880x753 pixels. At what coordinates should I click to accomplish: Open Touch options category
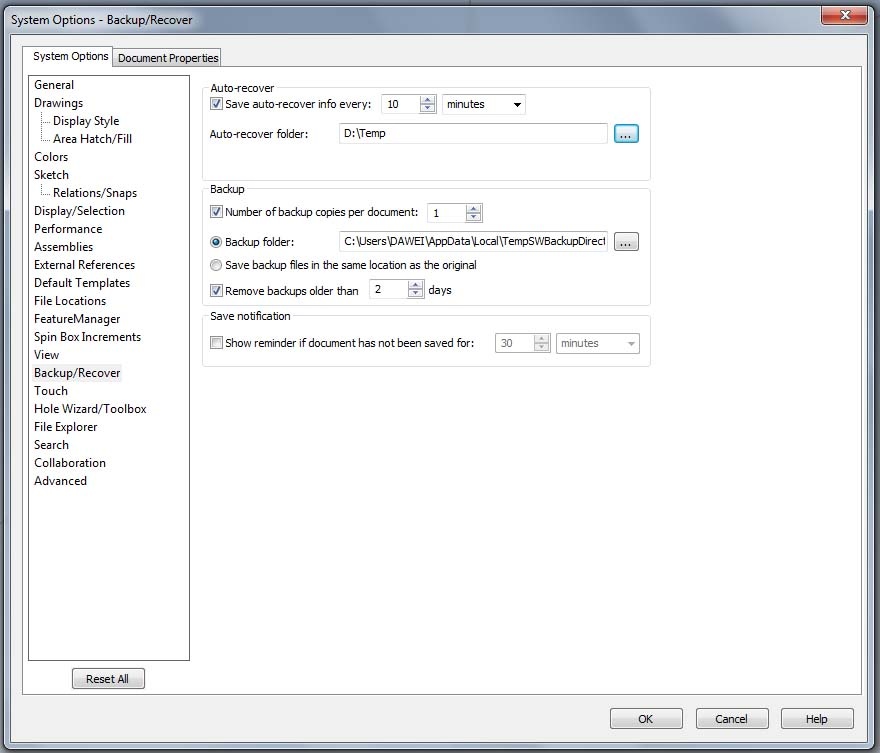pyautogui.click(x=51, y=391)
